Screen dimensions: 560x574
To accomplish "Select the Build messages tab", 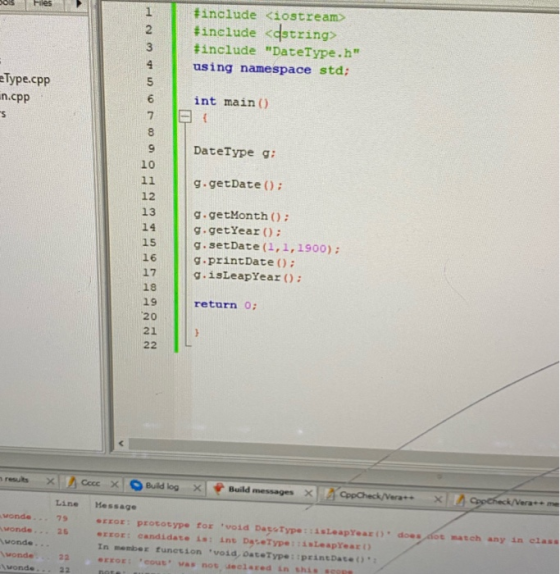I will tap(261, 491).
